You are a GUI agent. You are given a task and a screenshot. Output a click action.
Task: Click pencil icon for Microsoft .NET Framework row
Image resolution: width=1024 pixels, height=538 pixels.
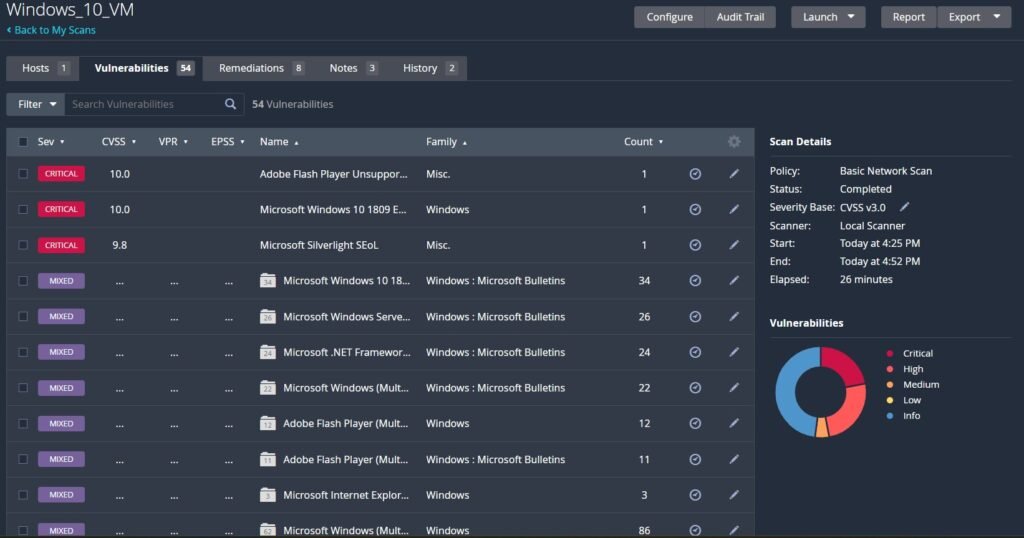coord(734,352)
